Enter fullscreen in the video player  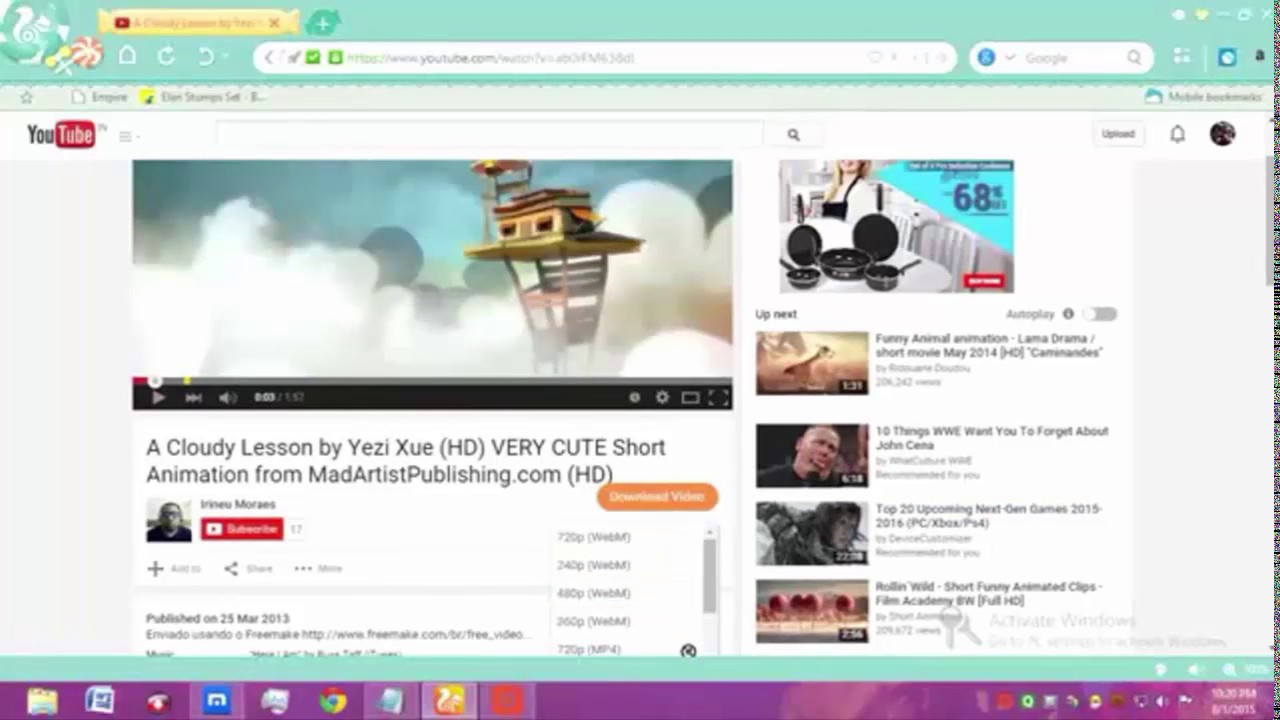pyautogui.click(x=718, y=397)
